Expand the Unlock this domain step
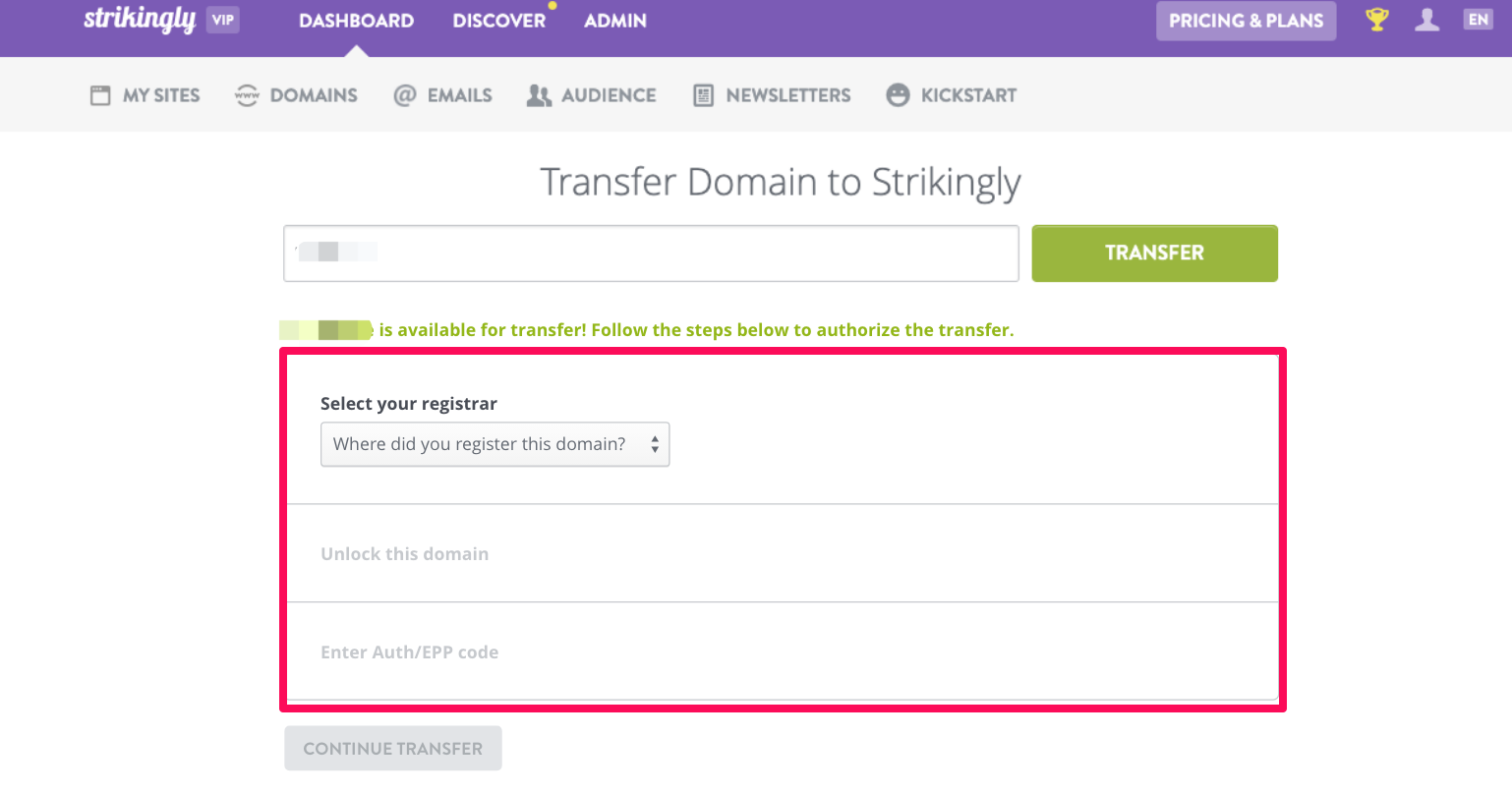Screen dimensions: 1512x794 404,554
